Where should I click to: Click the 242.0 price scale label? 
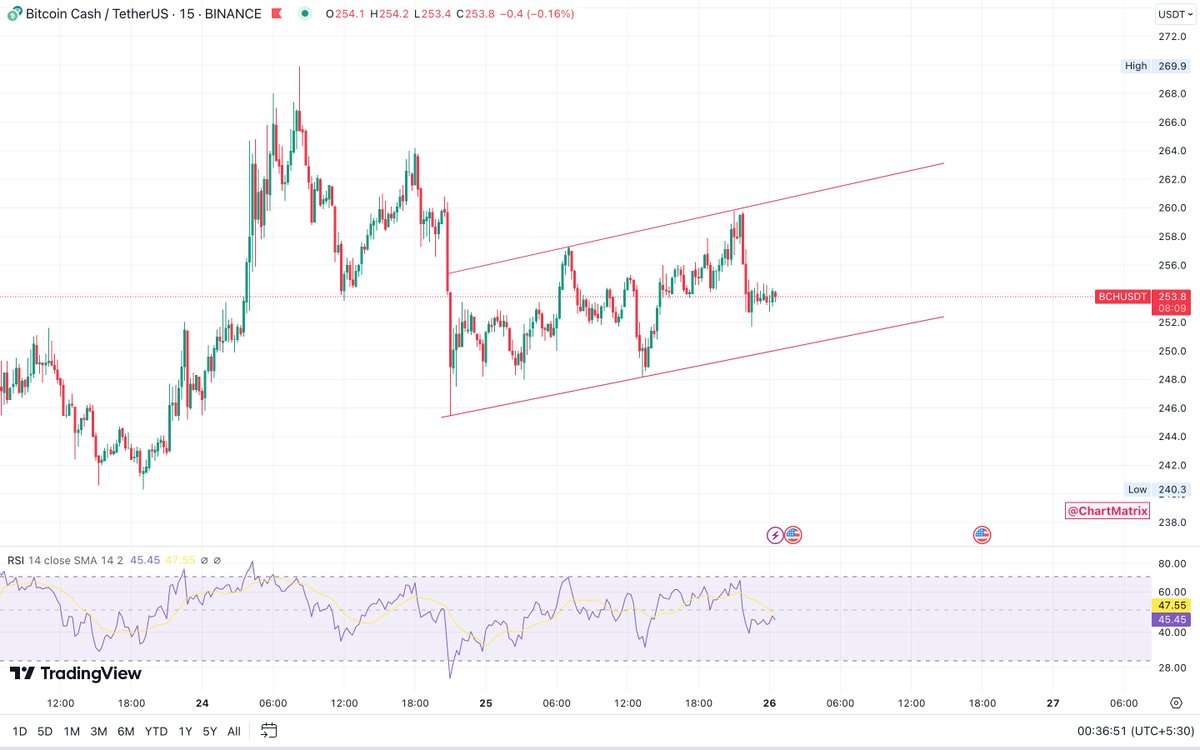[x=1172, y=465]
